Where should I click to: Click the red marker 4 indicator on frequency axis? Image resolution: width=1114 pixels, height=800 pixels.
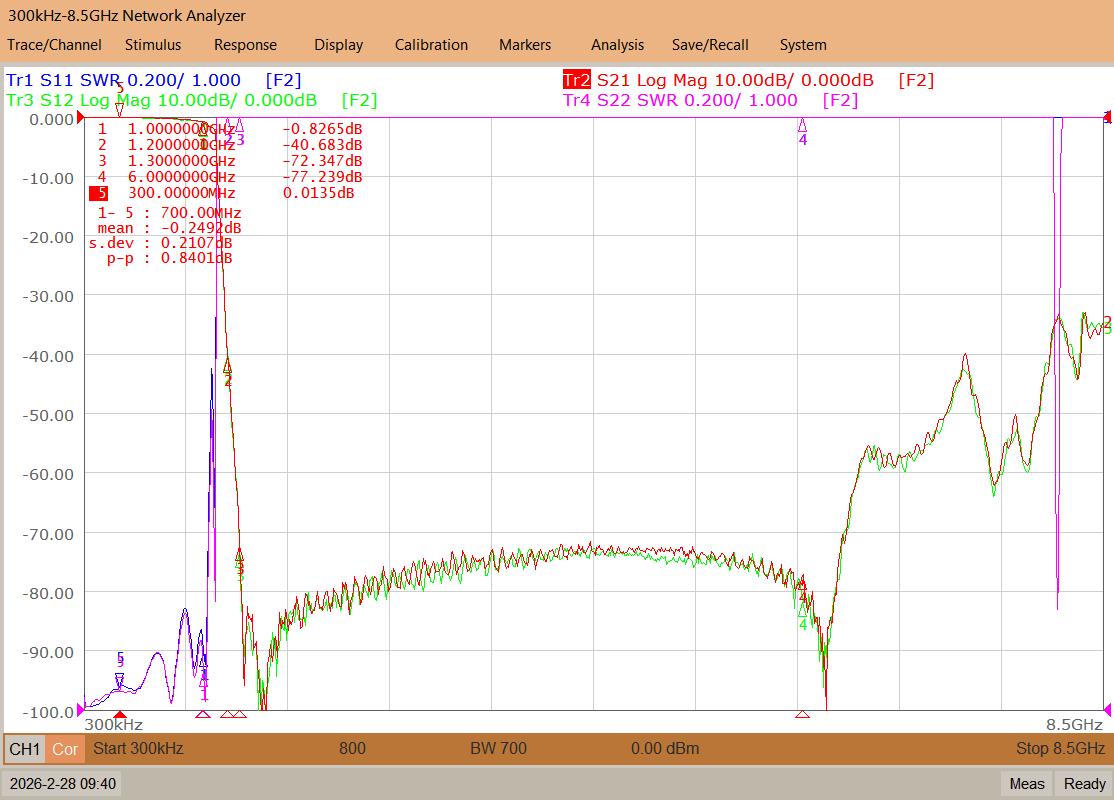(802, 715)
